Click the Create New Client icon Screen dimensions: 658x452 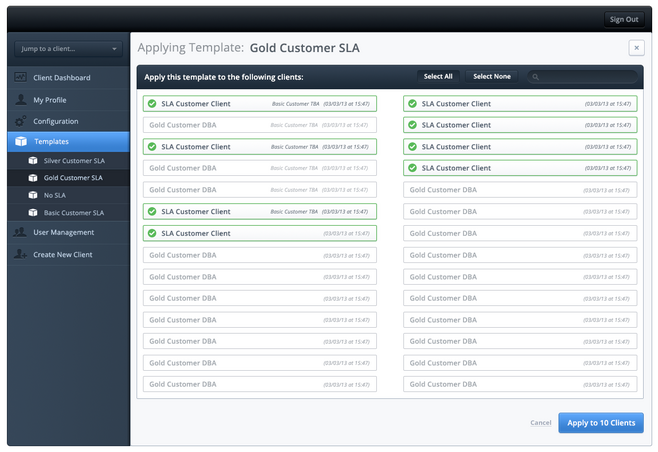tap(20, 255)
